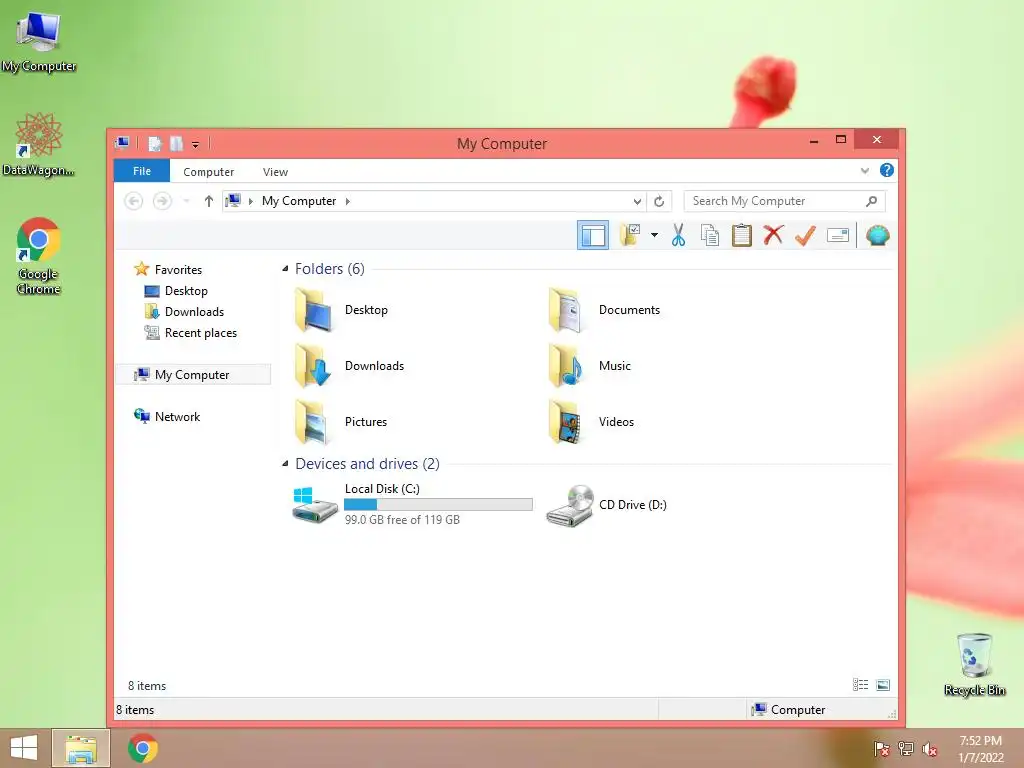This screenshot has height=768, width=1024.
Task: Expand the root arrow before My Computer breadcrumb
Action: (251, 201)
